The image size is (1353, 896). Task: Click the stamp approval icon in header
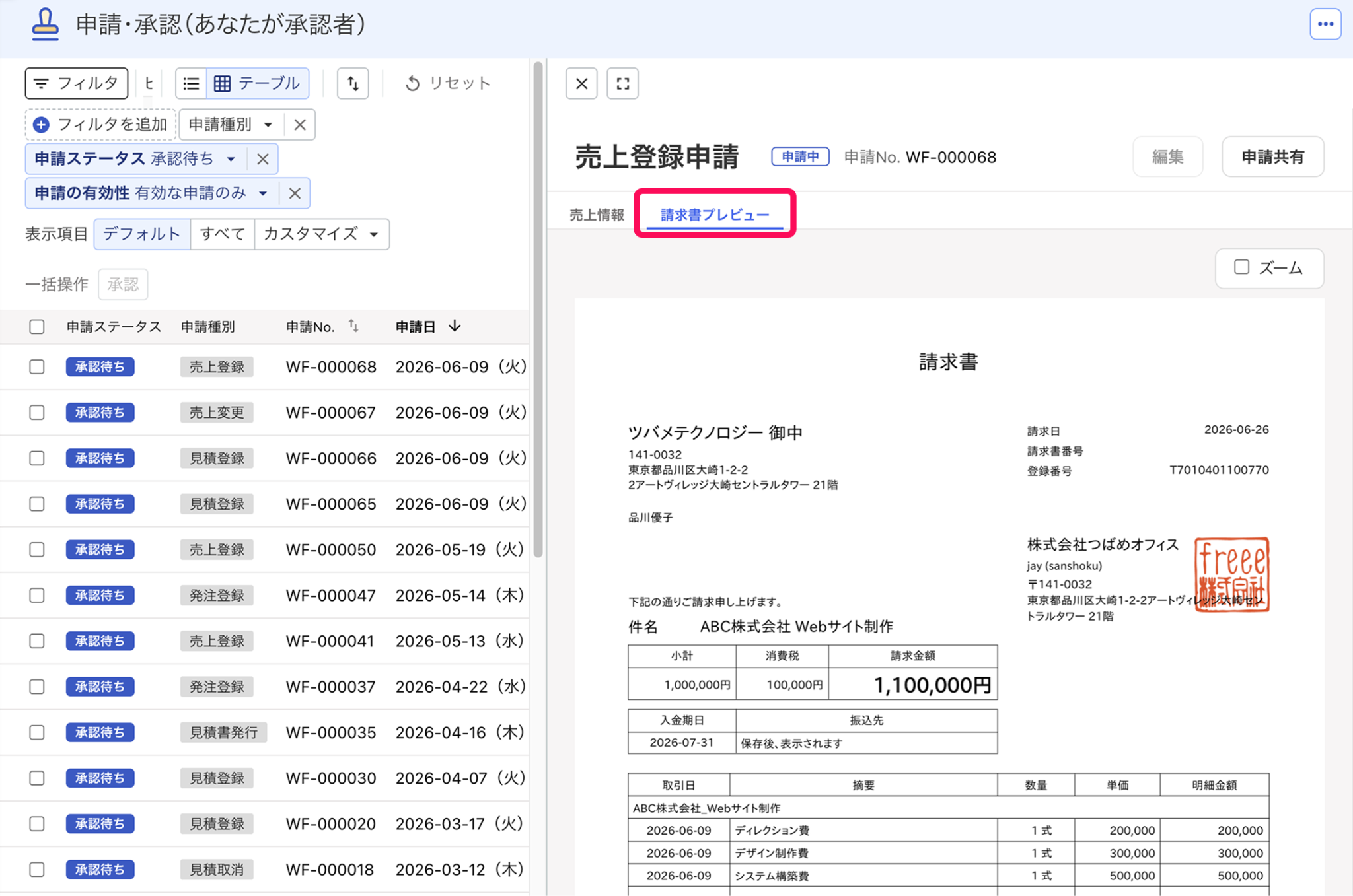tap(45, 24)
